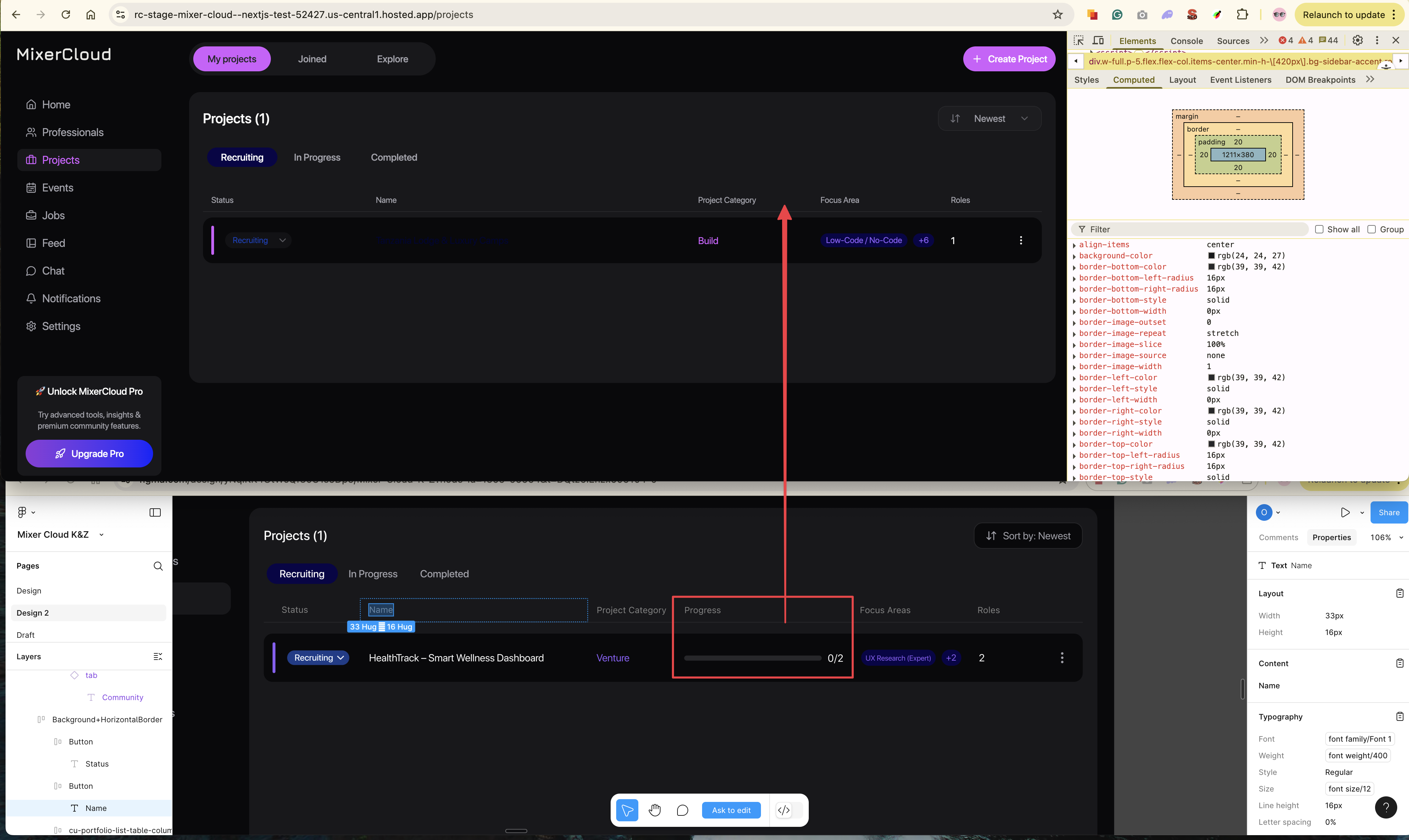Open DevTools inspect element picker
The height and width of the screenshot is (840, 1409).
click(1079, 40)
